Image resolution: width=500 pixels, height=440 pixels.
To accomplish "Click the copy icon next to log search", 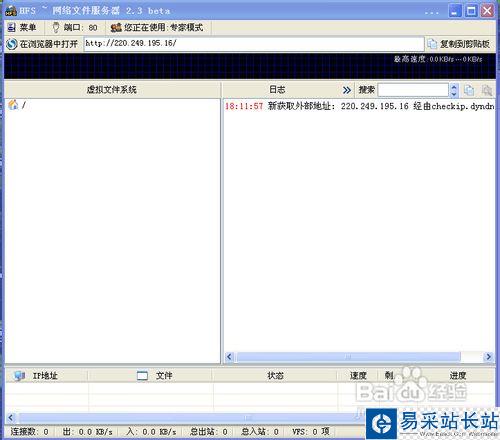I will [x=469, y=90].
